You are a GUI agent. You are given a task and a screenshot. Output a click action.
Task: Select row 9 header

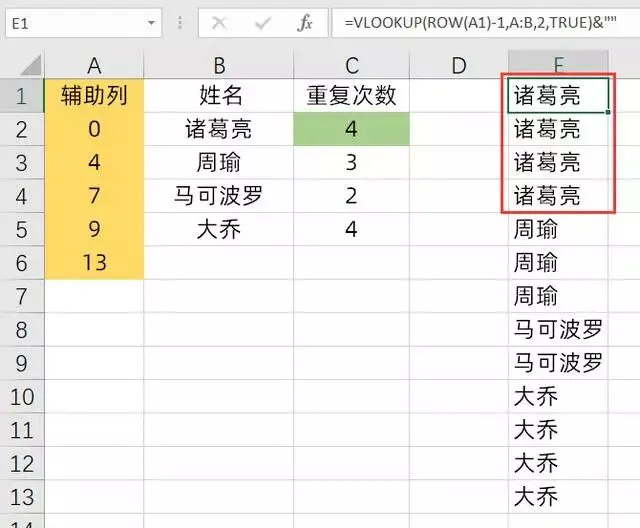click(x=22, y=364)
